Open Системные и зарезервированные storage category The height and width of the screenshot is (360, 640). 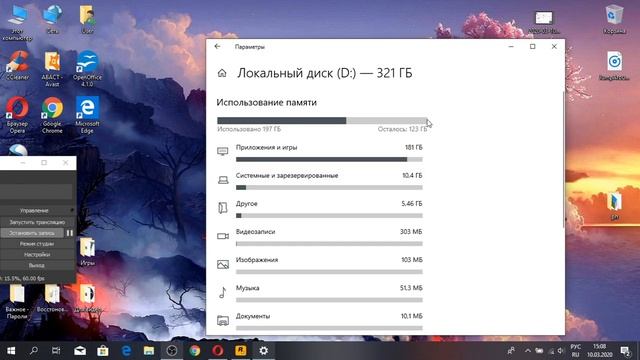point(320,181)
